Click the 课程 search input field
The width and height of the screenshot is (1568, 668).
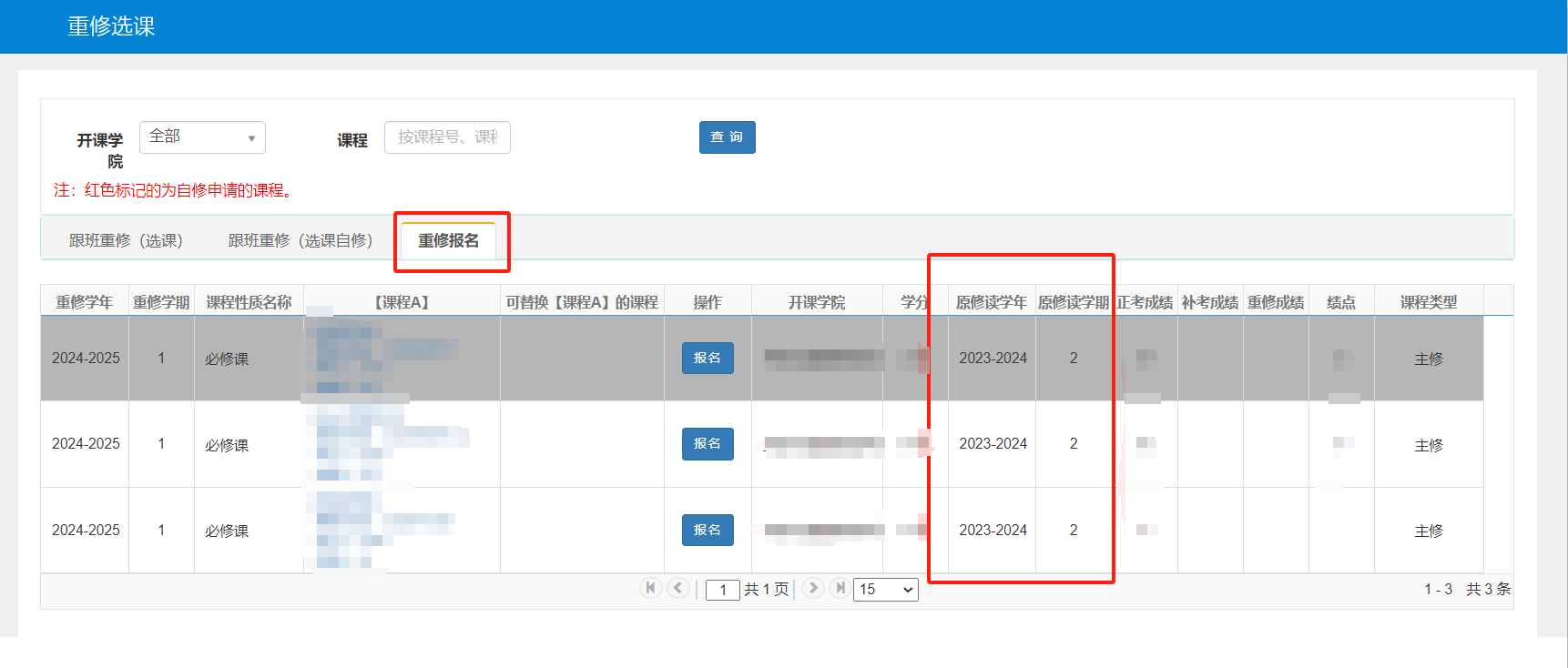[447, 137]
